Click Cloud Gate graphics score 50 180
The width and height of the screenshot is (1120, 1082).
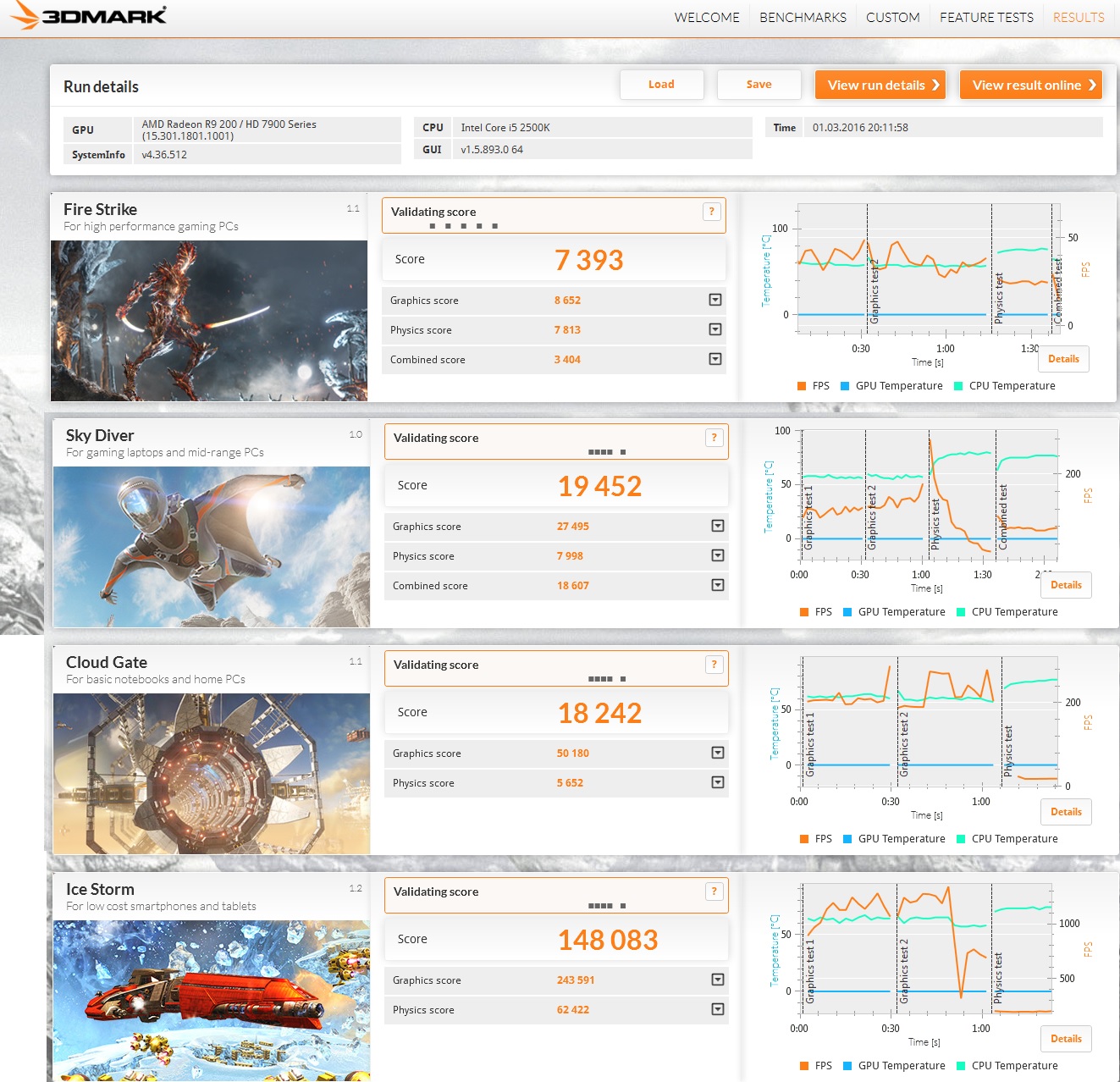coord(573,754)
